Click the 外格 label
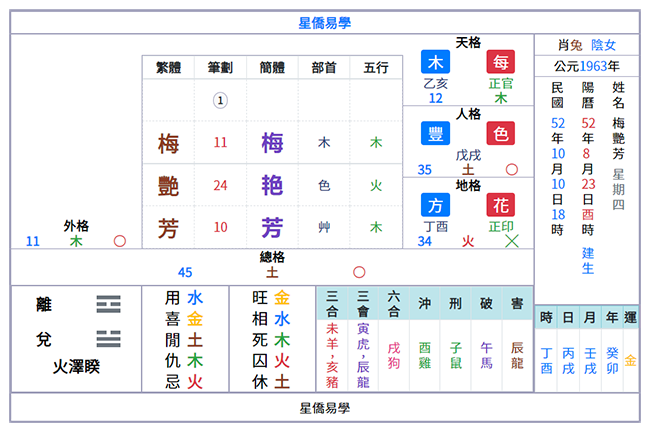650x432 pixels. click(x=76, y=226)
